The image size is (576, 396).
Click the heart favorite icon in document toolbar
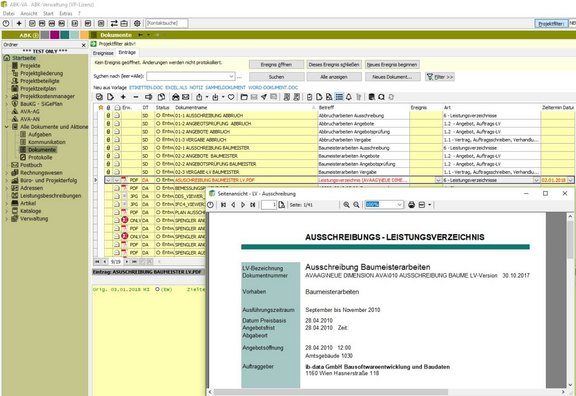(x=231, y=97)
